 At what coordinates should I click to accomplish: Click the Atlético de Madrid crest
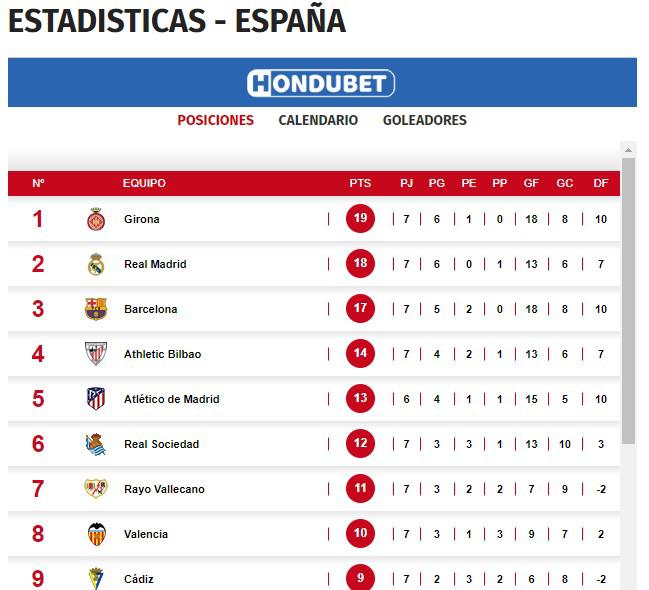pyautogui.click(x=96, y=399)
